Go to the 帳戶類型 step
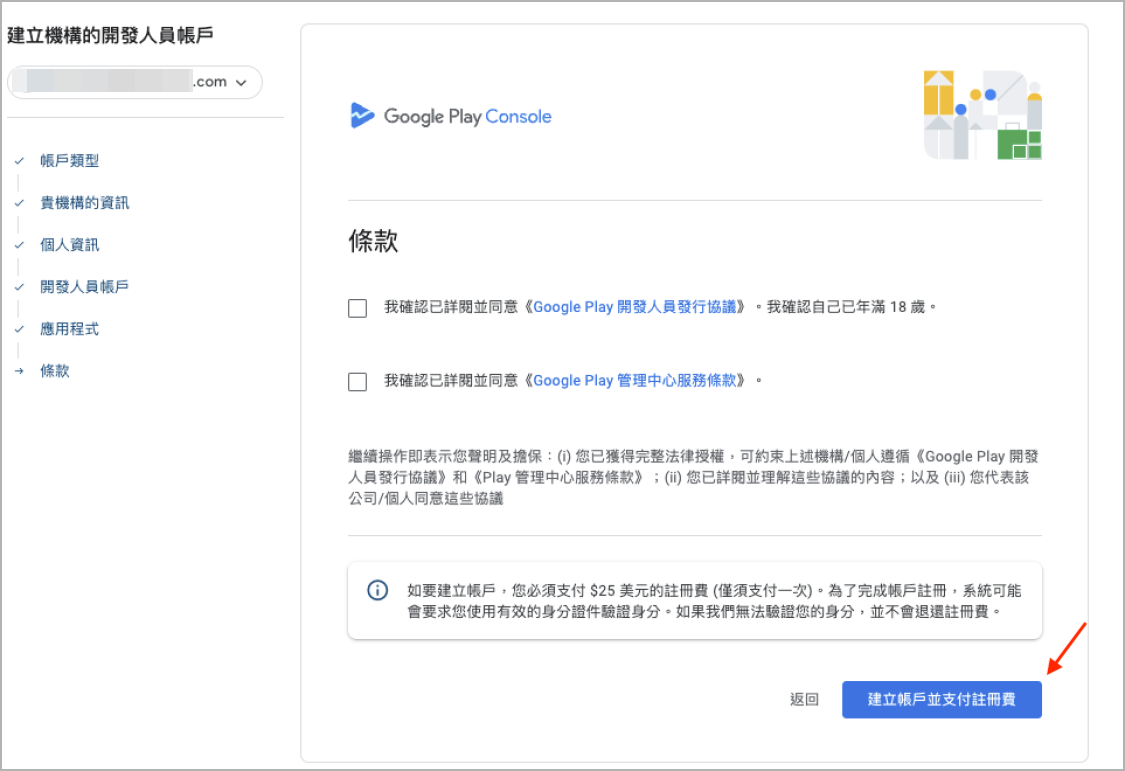This screenshot has height=771, width=1125. tap(70, 161)
